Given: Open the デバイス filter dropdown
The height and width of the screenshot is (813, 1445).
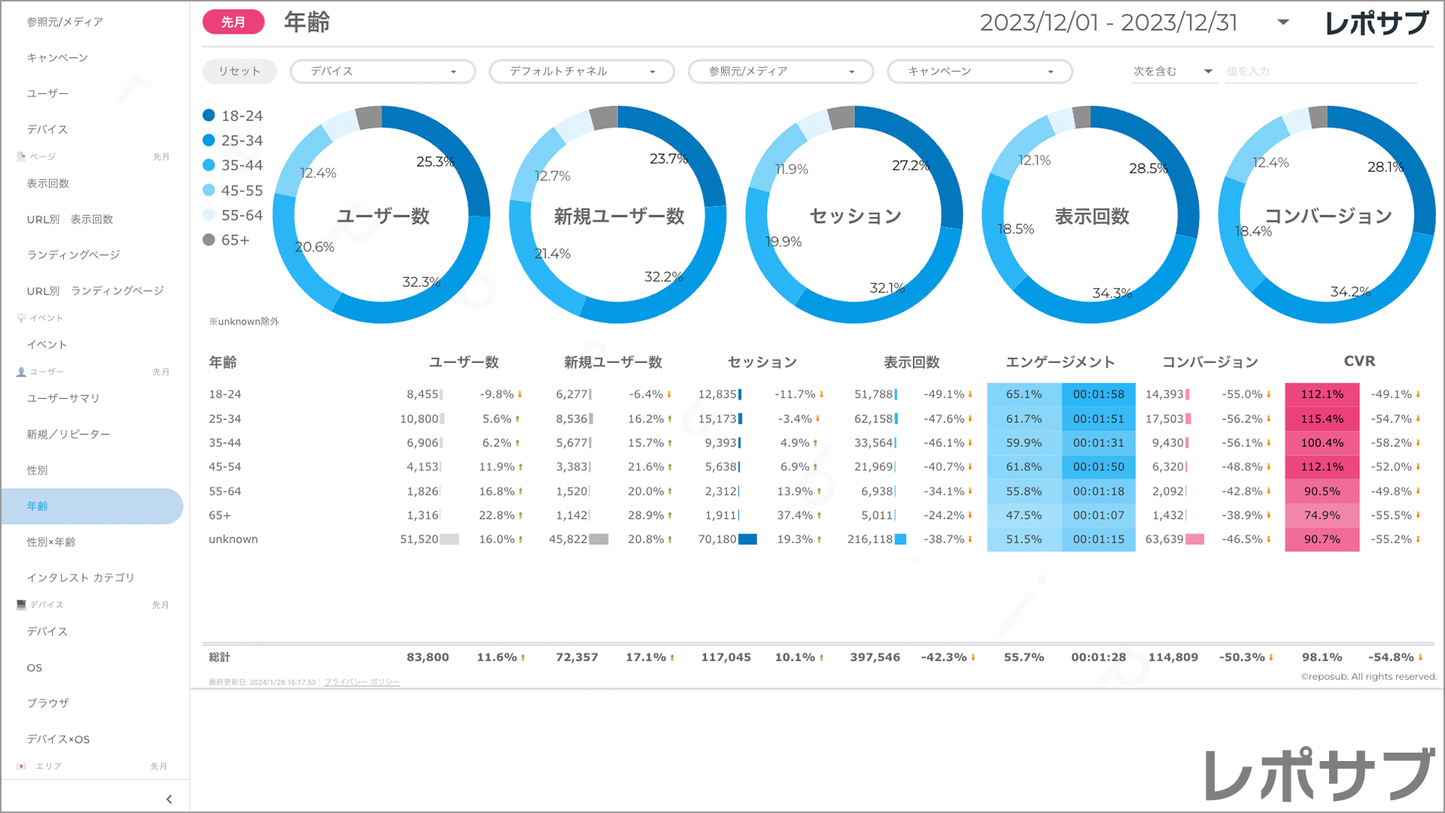Looking at the screenshot, I should pyautogui.click(x=382, y=72).
